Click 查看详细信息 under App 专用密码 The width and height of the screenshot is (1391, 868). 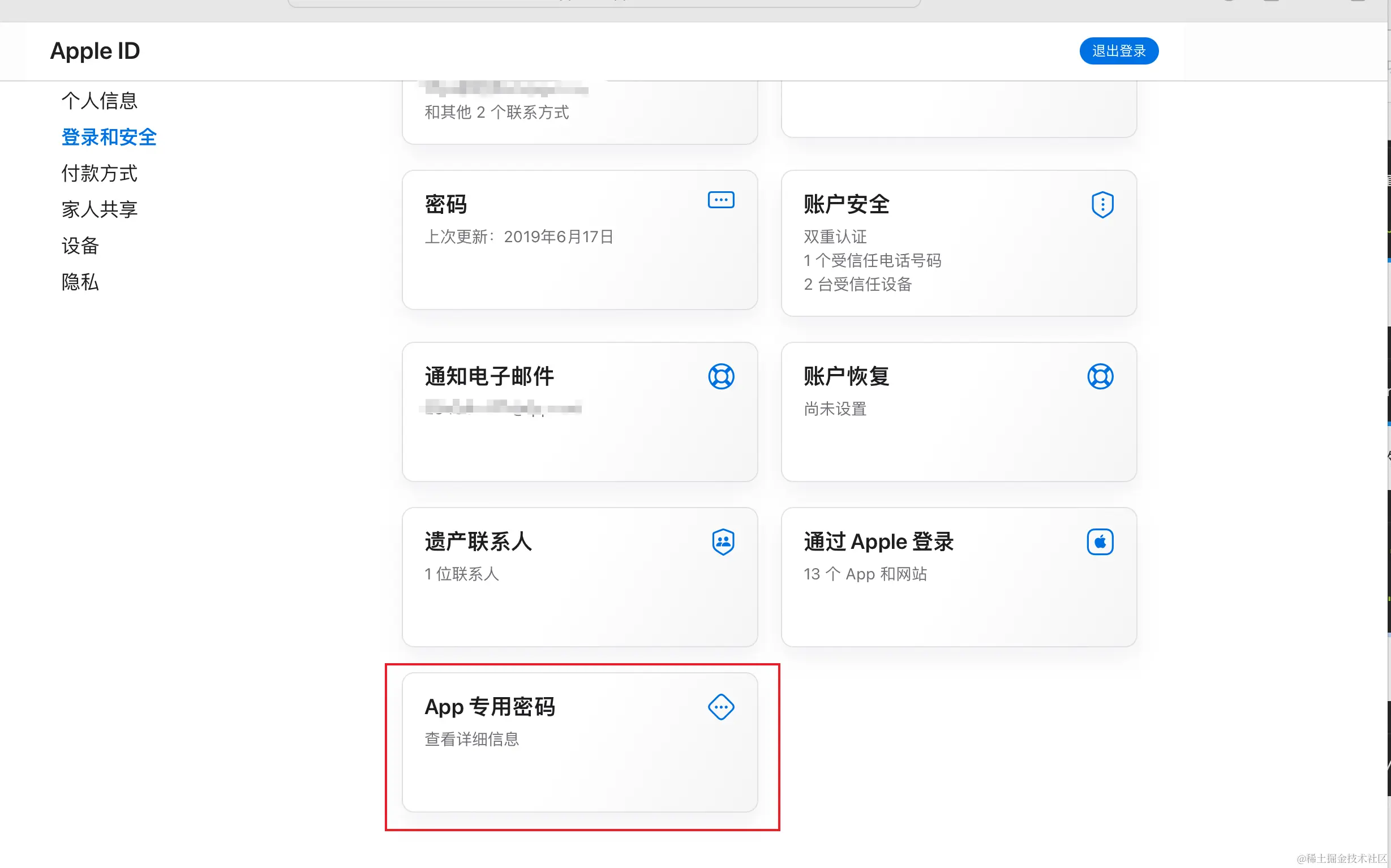(472, 740)
